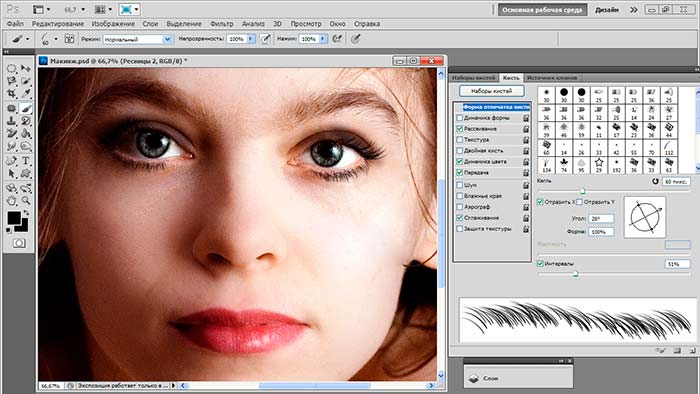The image size is (700, 394).
Task: Open Файл menu
Action: (15, 24)
